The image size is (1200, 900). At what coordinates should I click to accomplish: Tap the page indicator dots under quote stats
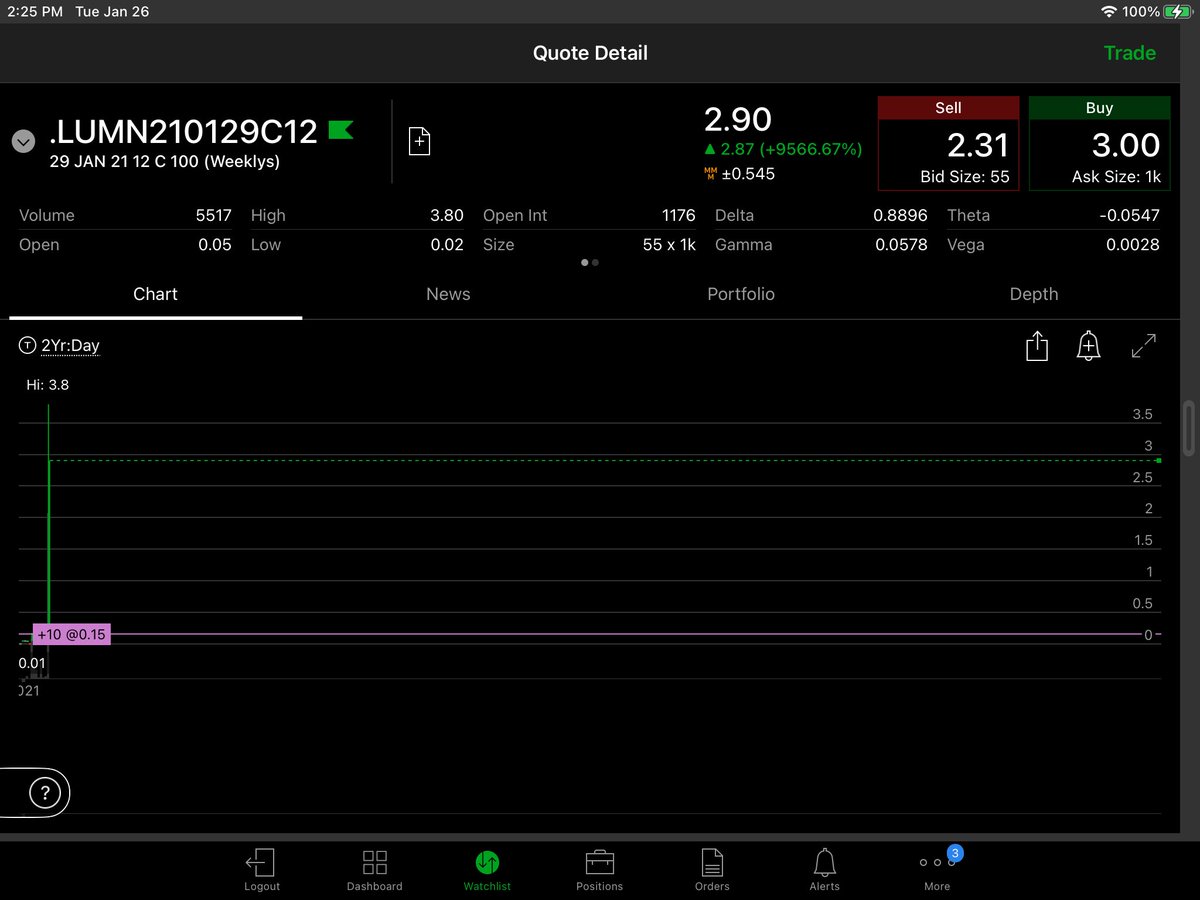590,263
